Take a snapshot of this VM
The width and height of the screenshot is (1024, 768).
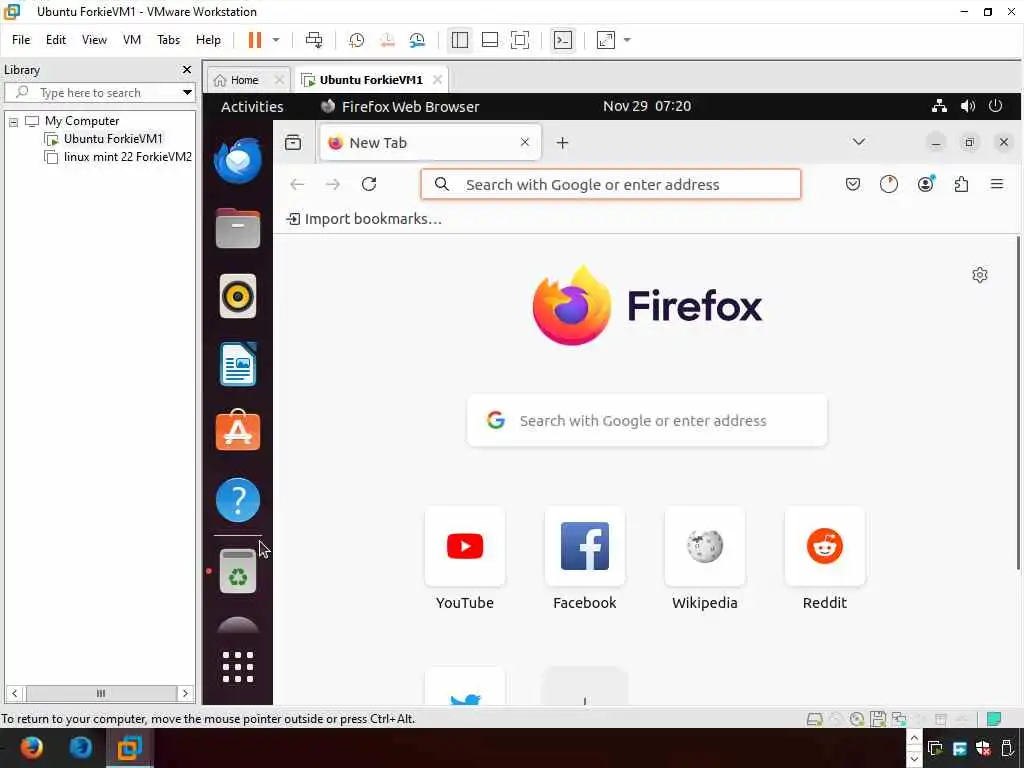[357, 40]
